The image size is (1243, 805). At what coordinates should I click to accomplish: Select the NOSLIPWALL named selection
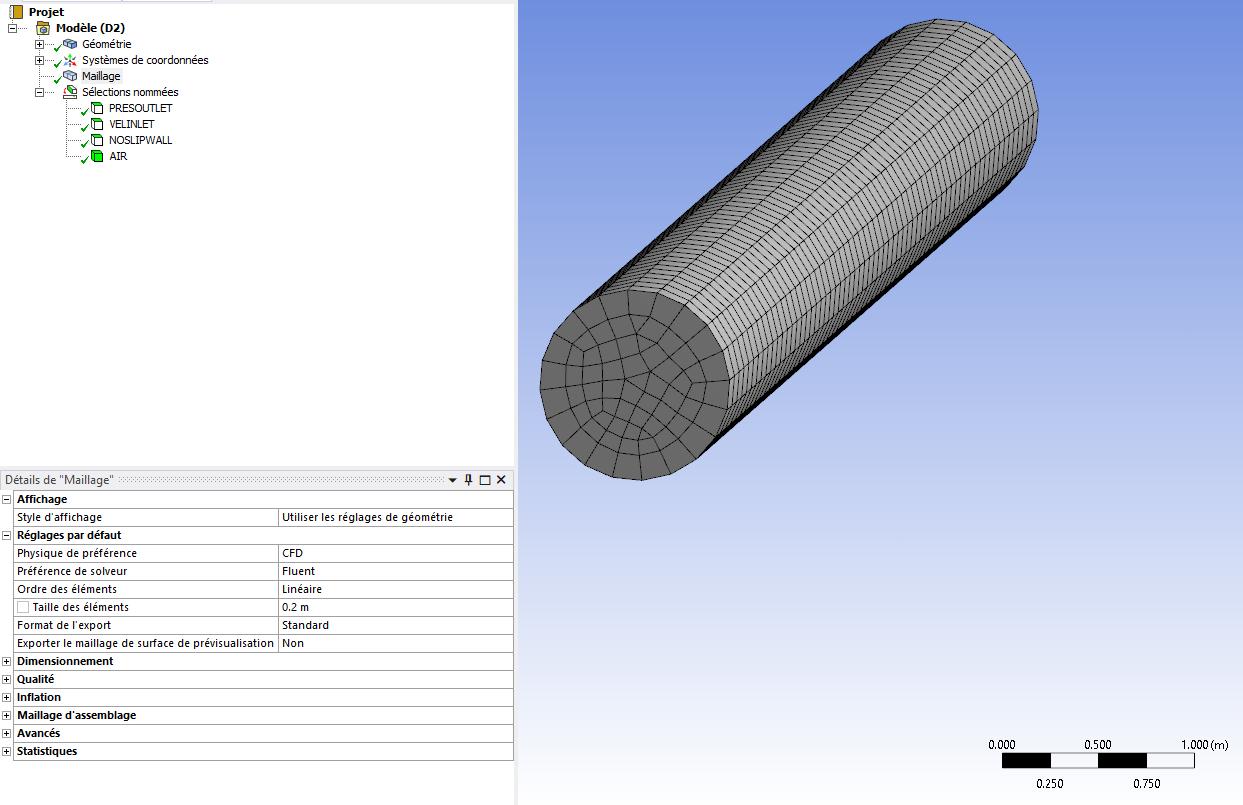coord(140,140)
